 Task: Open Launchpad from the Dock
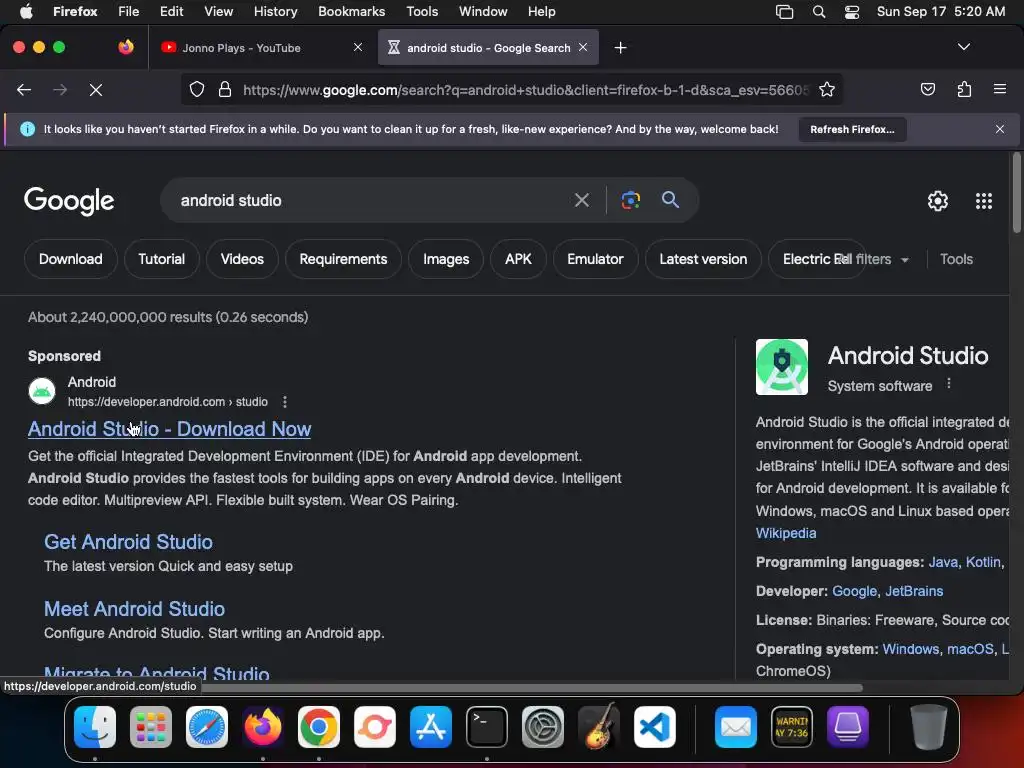pyautogui.click(x=151, y=727)
